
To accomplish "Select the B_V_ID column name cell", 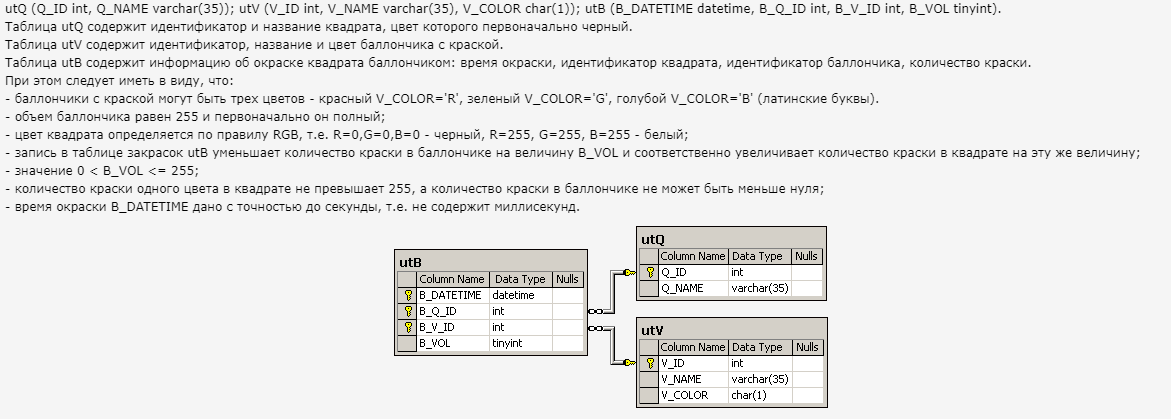I will pos(452,327).
